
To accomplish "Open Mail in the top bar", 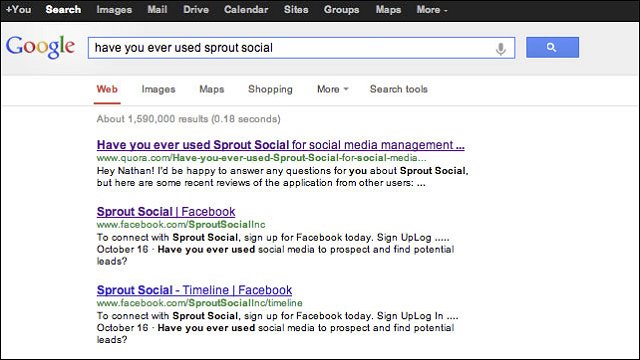I will tap(157, 9).
